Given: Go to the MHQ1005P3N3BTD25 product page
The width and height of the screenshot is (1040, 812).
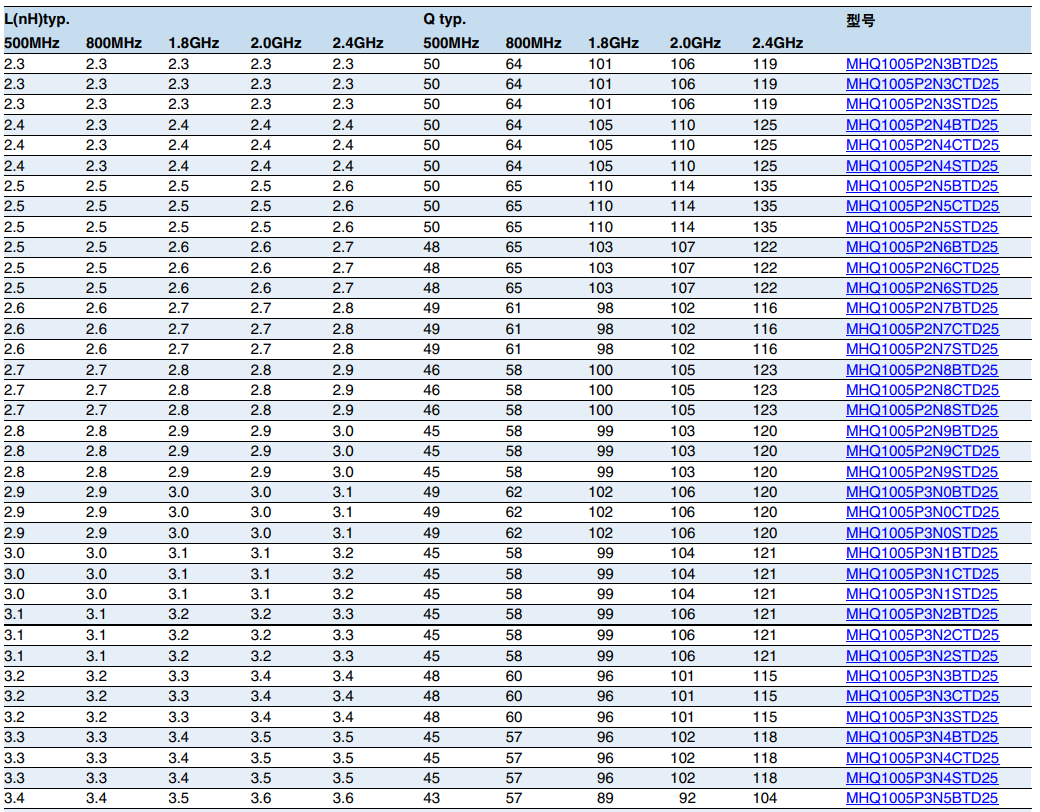Looking at the screenshot, I should pyautogui.click(x=922, y=677).
